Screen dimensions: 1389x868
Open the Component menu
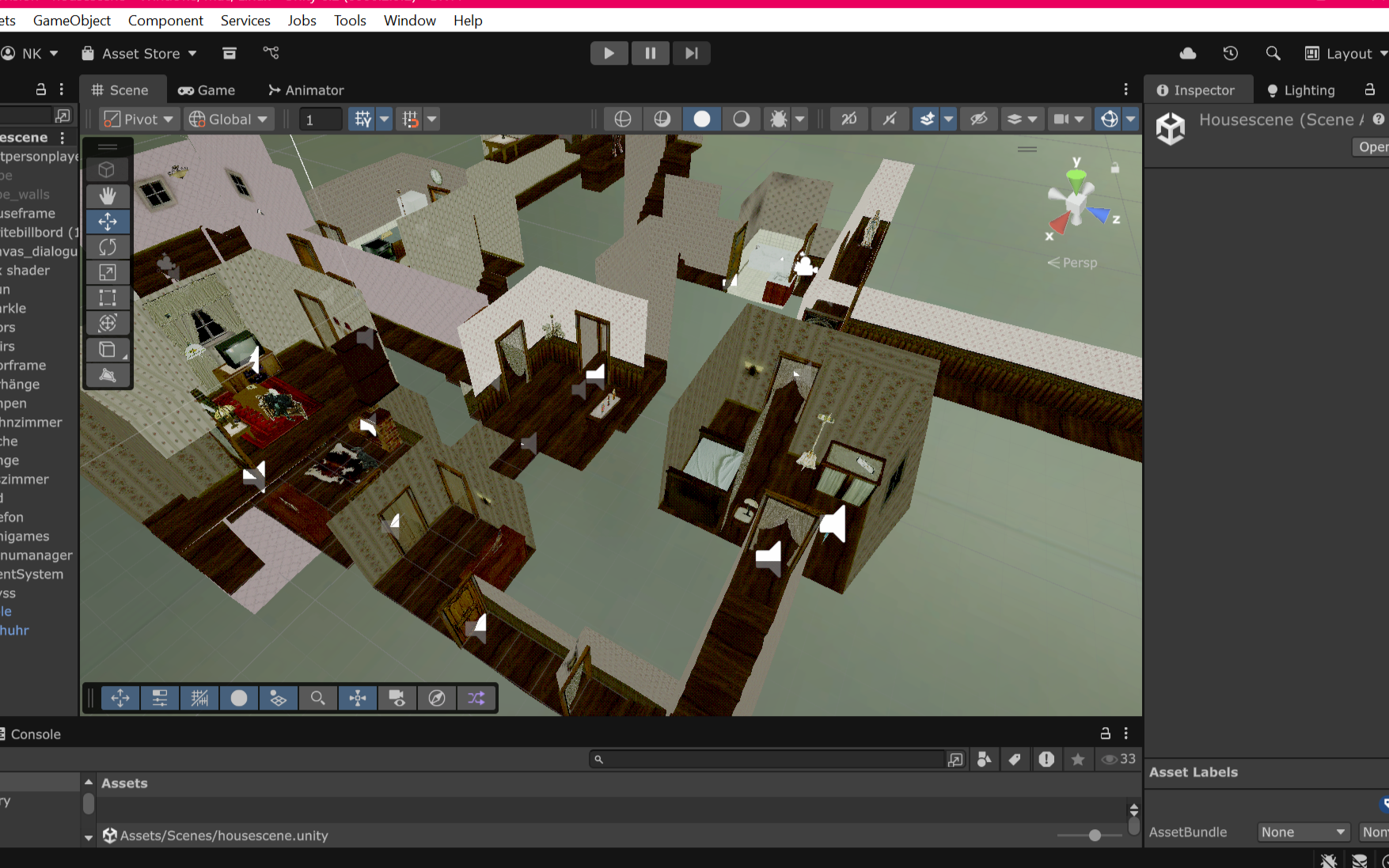[165, 21]
